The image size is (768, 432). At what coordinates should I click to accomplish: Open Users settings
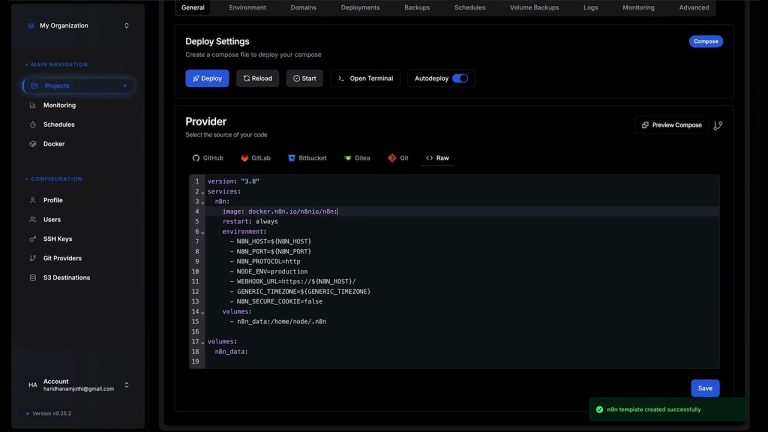[78, 219]
